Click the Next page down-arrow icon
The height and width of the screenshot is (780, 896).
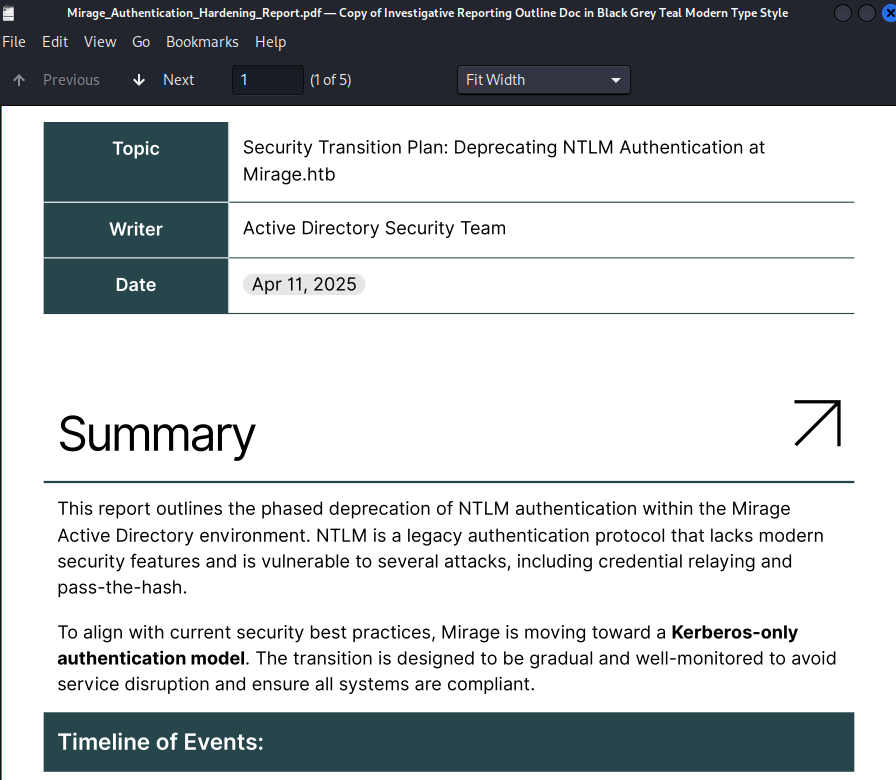click(x=139, y=80)
